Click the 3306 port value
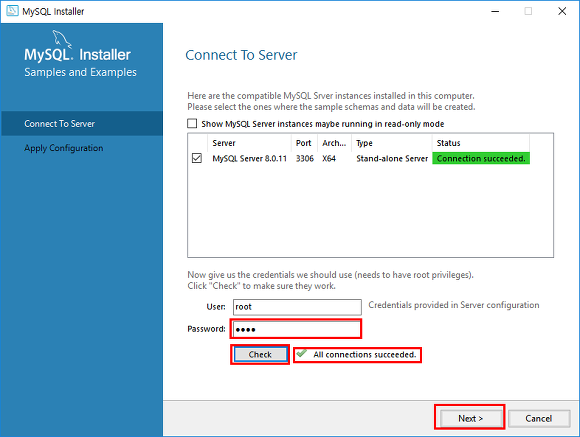The image size is (580, 437). tap(305, 158)
